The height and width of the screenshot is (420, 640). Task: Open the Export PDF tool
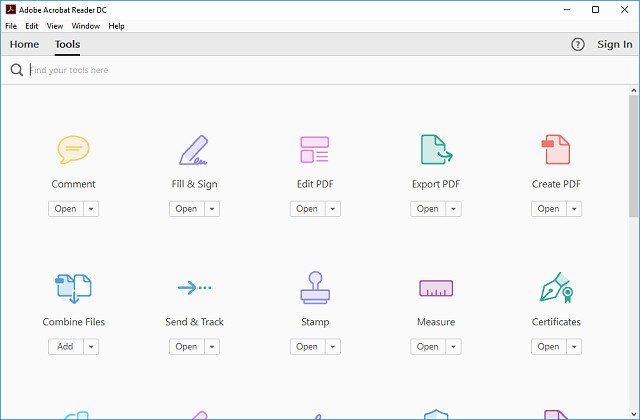tap(428, 209)
